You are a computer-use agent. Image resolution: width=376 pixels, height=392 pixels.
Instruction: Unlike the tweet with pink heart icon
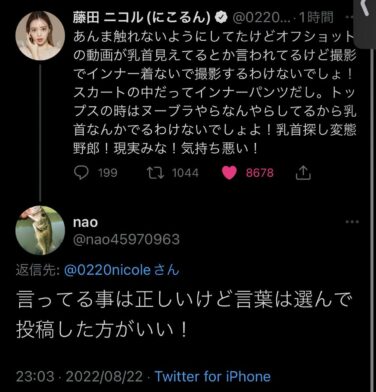(x=229, y=173)
